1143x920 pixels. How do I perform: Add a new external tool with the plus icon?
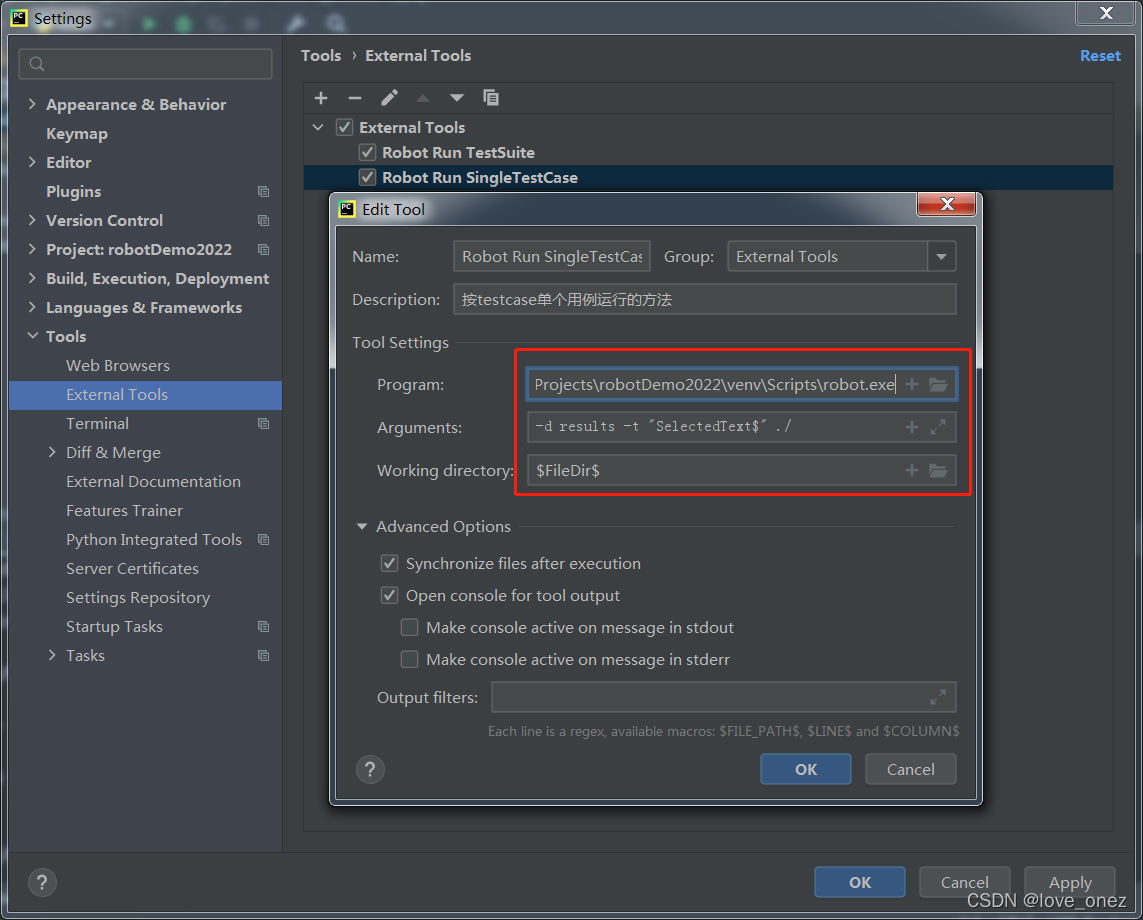(x=321, y=98)
